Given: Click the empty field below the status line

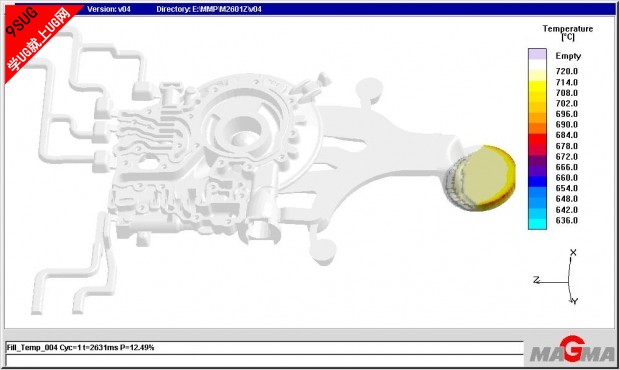Looking at the screenshot, I should (x=264, y=361).
